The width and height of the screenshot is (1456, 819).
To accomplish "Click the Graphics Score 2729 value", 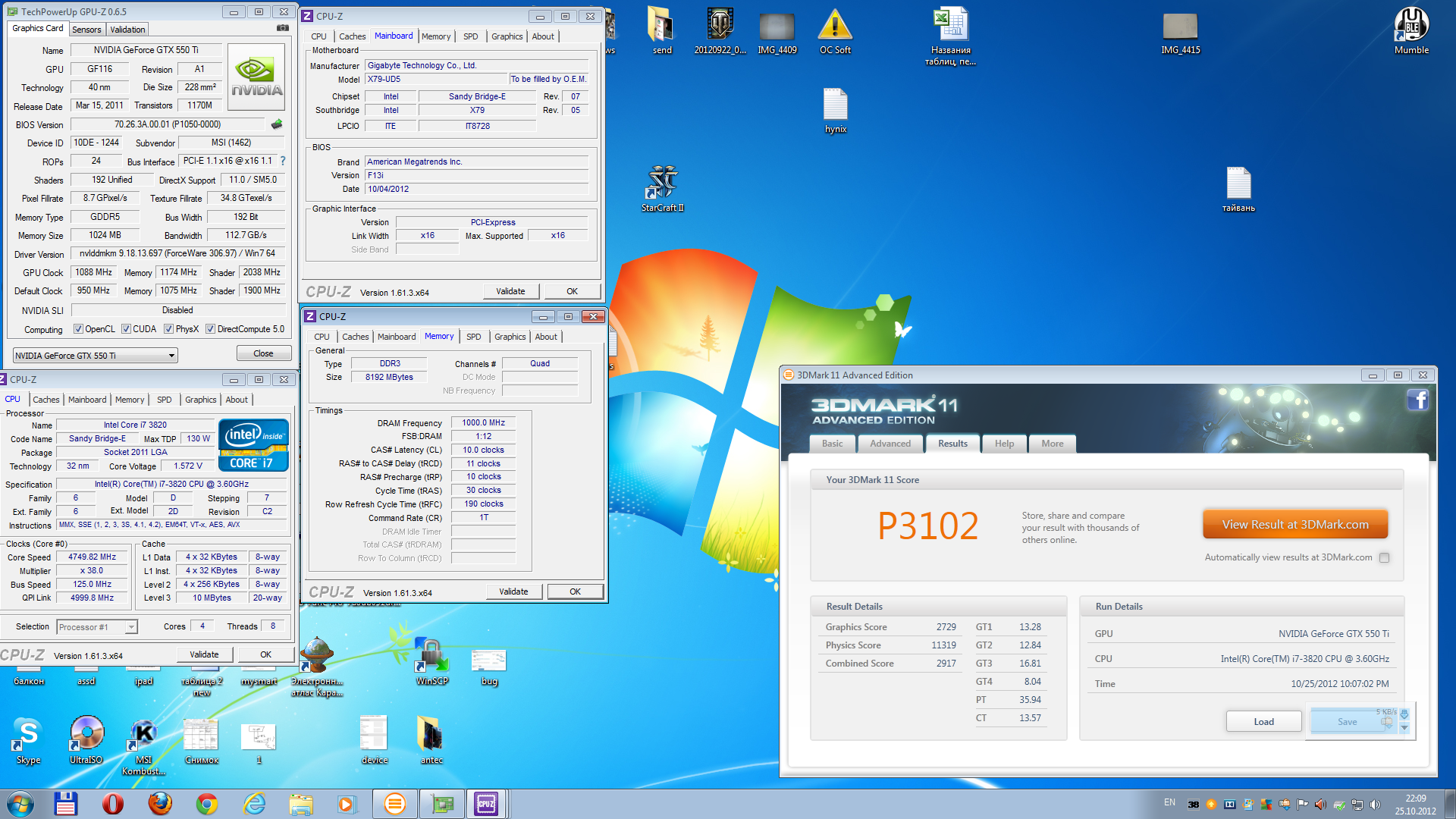I will (946, 627).
